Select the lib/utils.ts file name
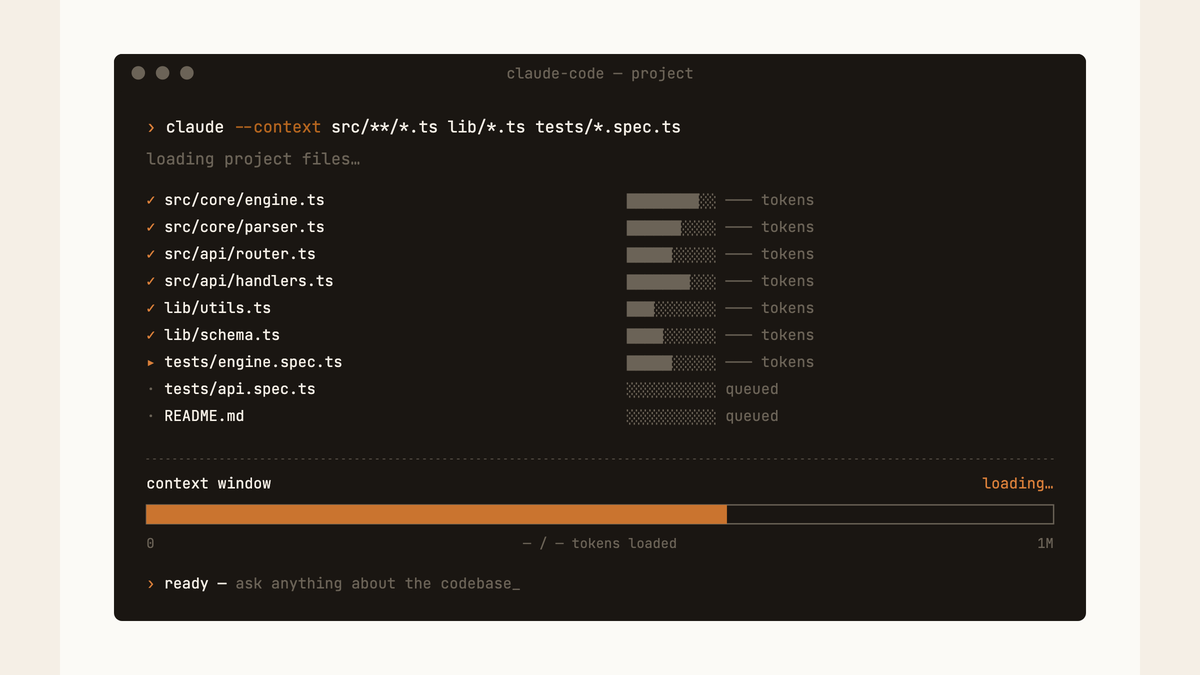 (217, 308)
